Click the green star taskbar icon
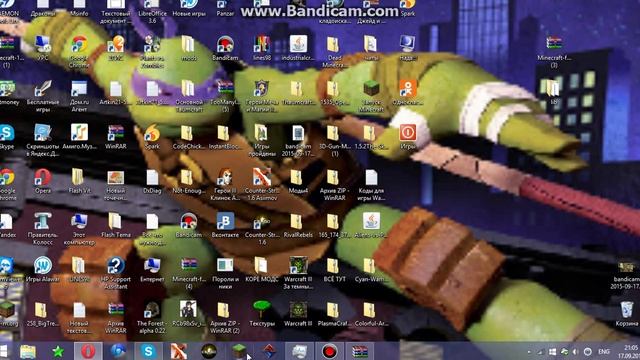Image resolution: width=640 pixels, height=360 pixels. tap(58, 351)
